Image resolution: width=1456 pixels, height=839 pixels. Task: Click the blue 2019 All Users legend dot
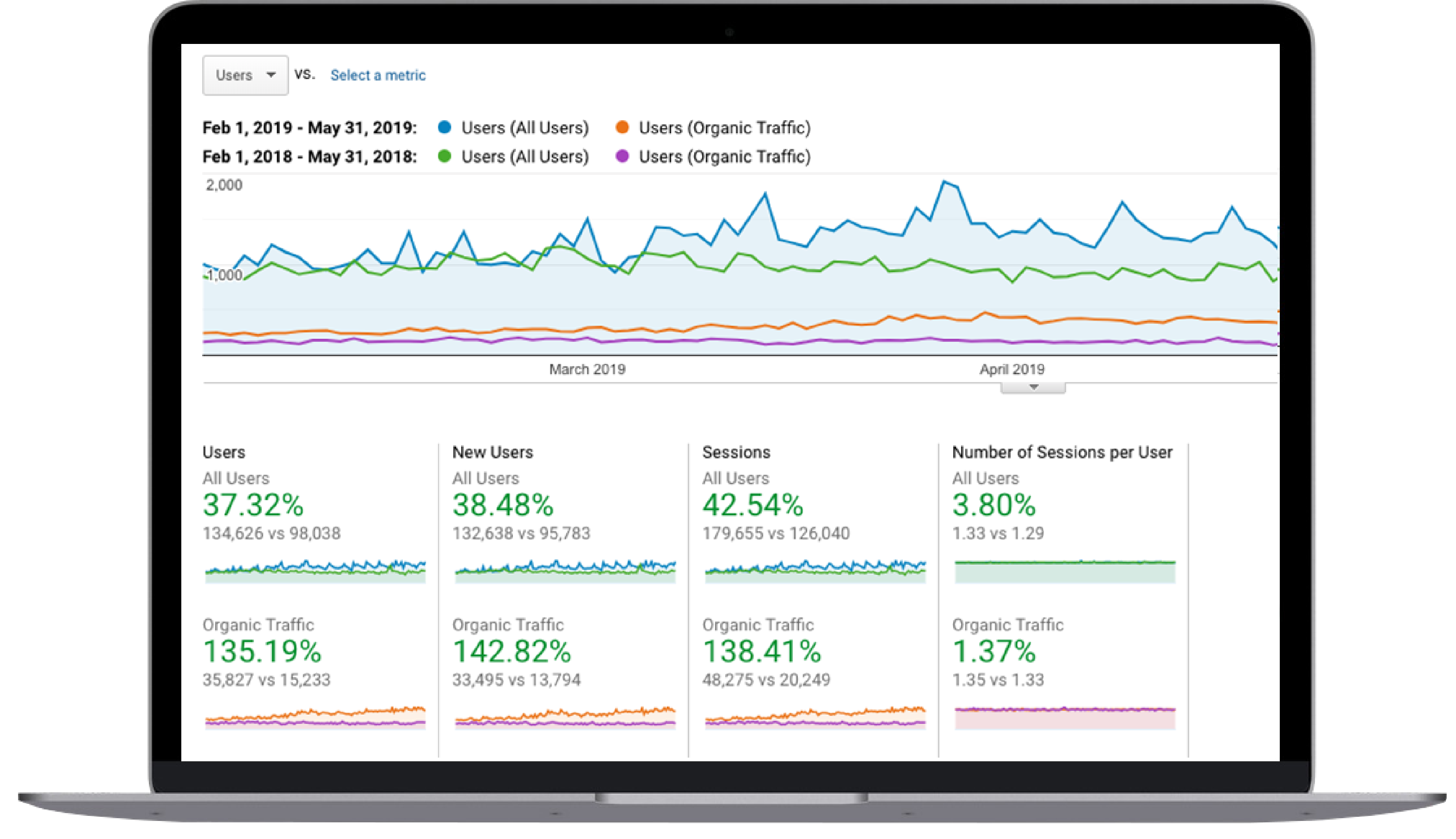(x=444, y=127)
